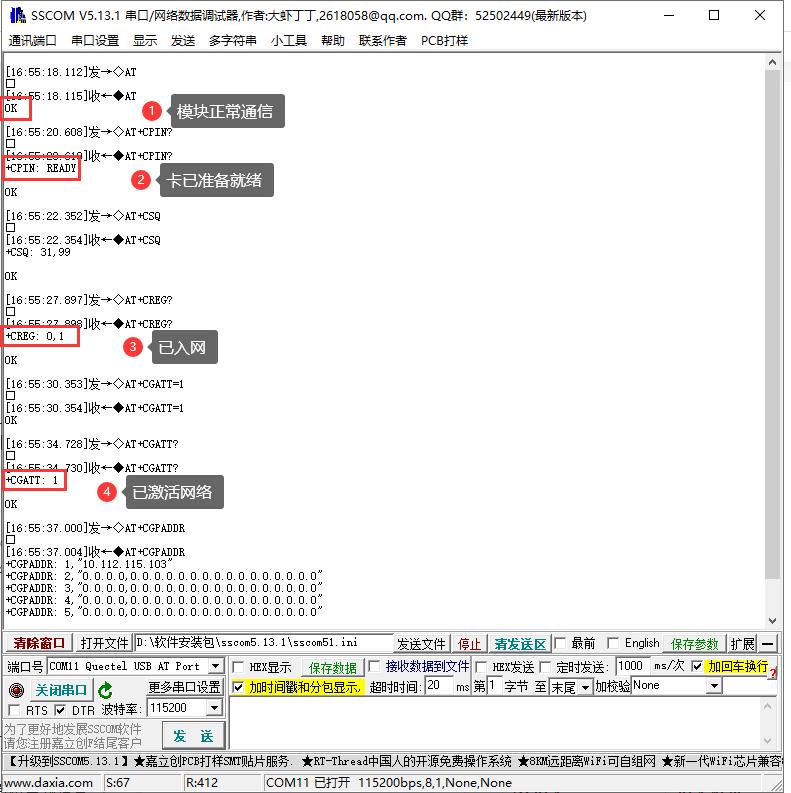Viewport: 791px width, 793px height.
Task: Click the 发送文件 button
Action: [421, 644]
